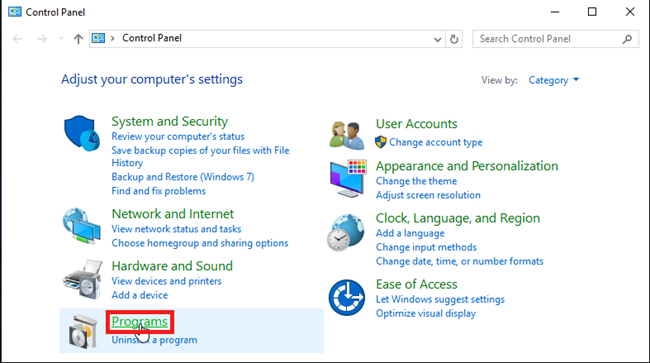The image size is (650, 363).
Task: Open the User Accounts people icon
Action: click(x=347, y=135)
